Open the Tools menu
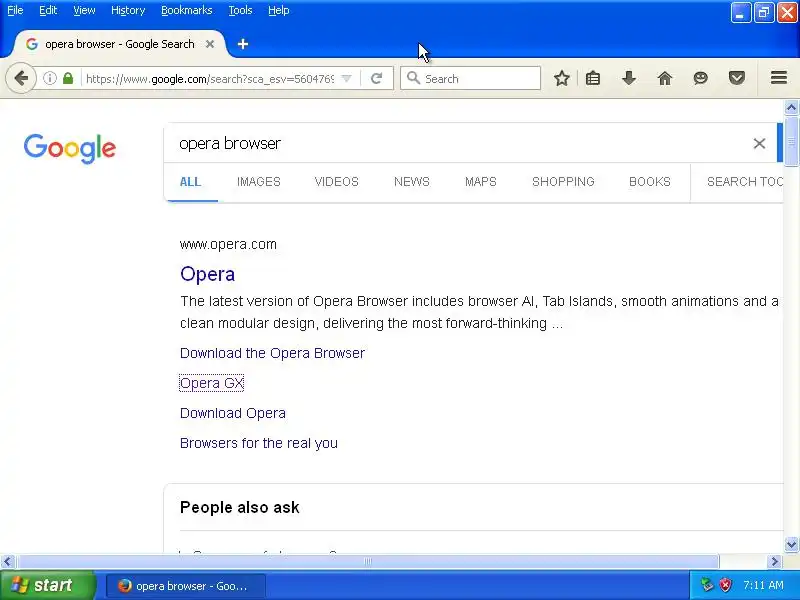Image resolution: width=800 pixels, height=600 pixels. (x=240, y=10)
